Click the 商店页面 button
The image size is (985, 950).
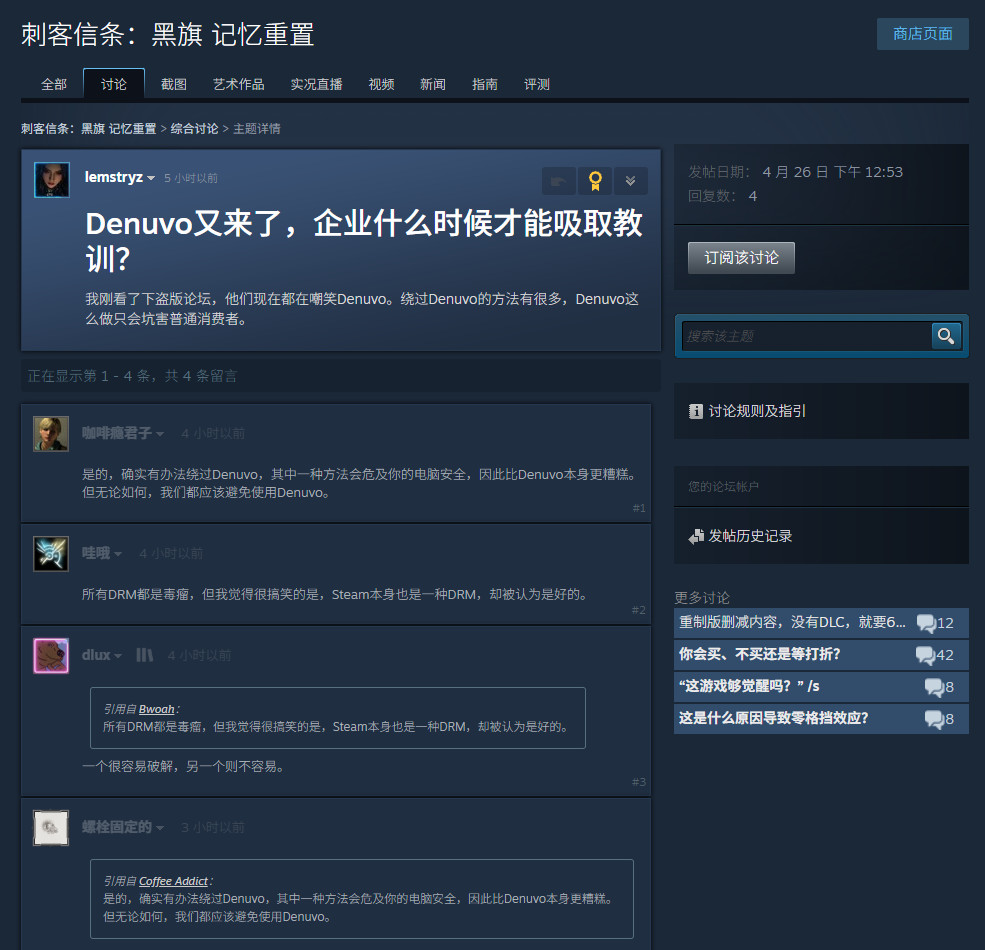(x=922, y=34)
